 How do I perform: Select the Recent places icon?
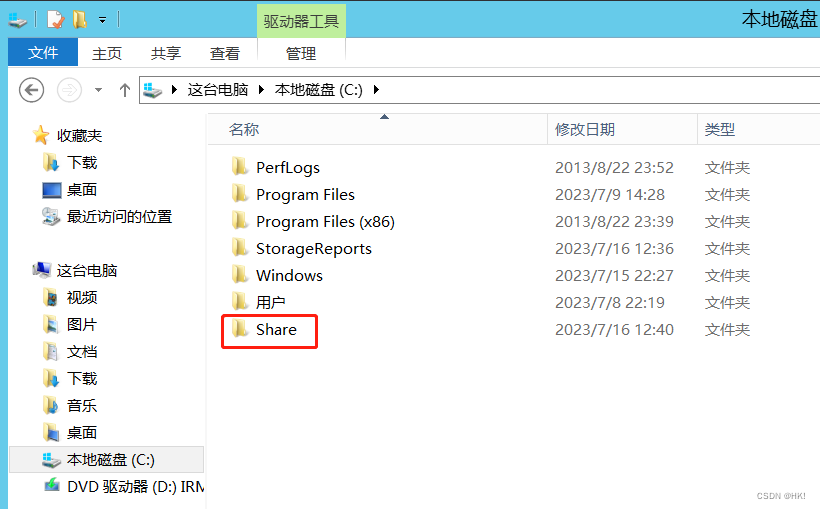(52, 216)
